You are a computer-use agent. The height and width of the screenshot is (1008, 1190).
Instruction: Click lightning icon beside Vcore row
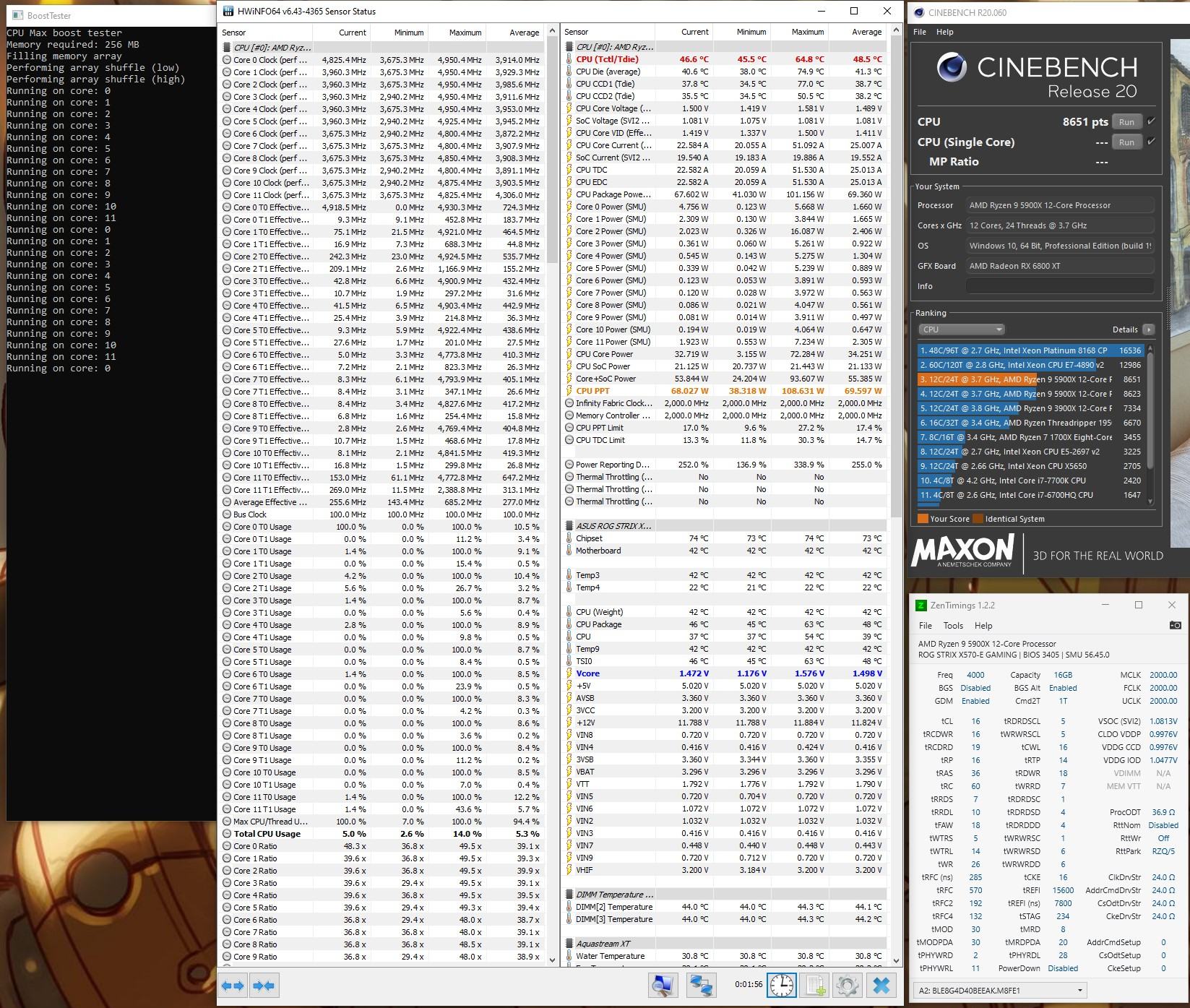tap(569, 673)
